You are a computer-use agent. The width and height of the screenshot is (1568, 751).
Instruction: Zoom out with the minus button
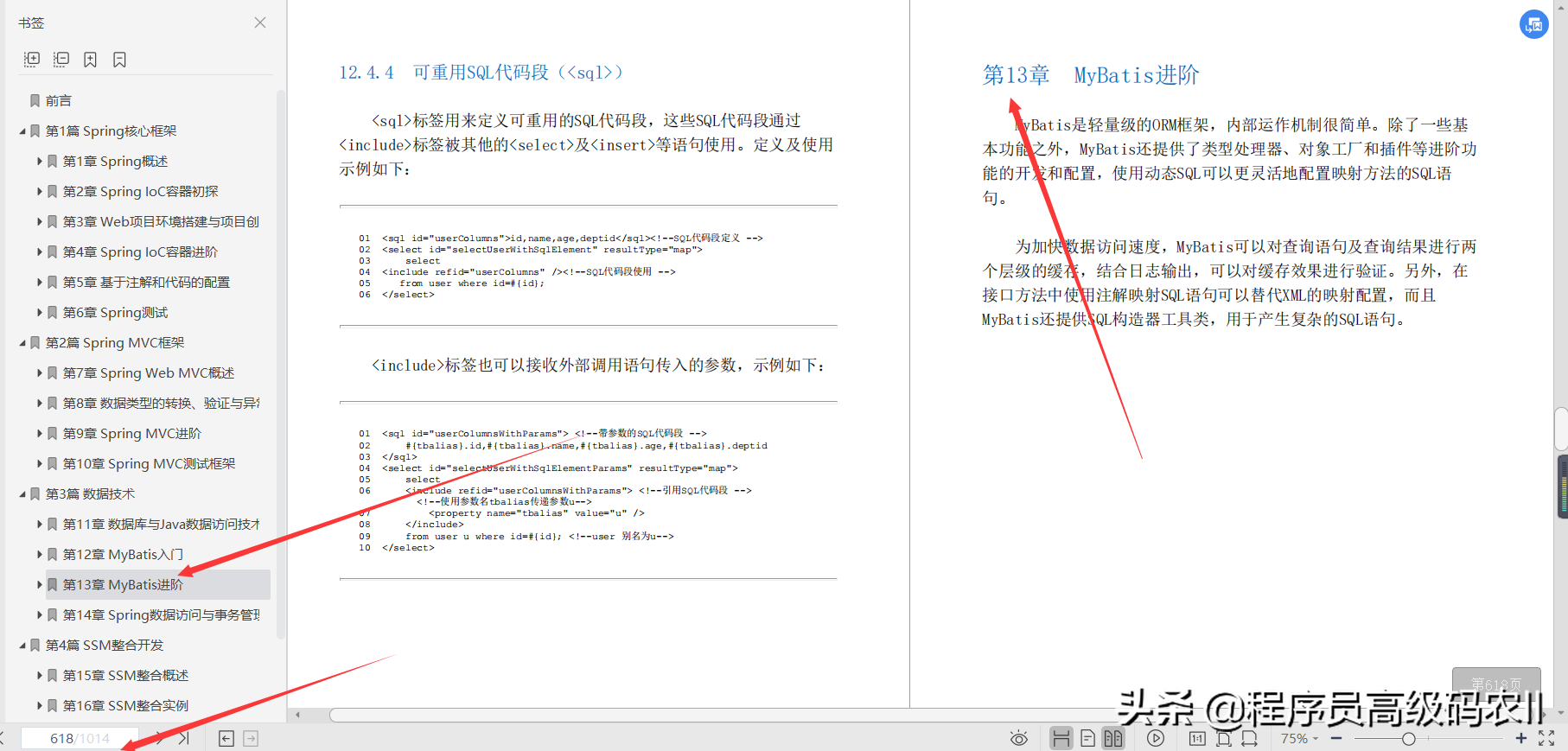pyautogui.click(x=1336, y=738)
